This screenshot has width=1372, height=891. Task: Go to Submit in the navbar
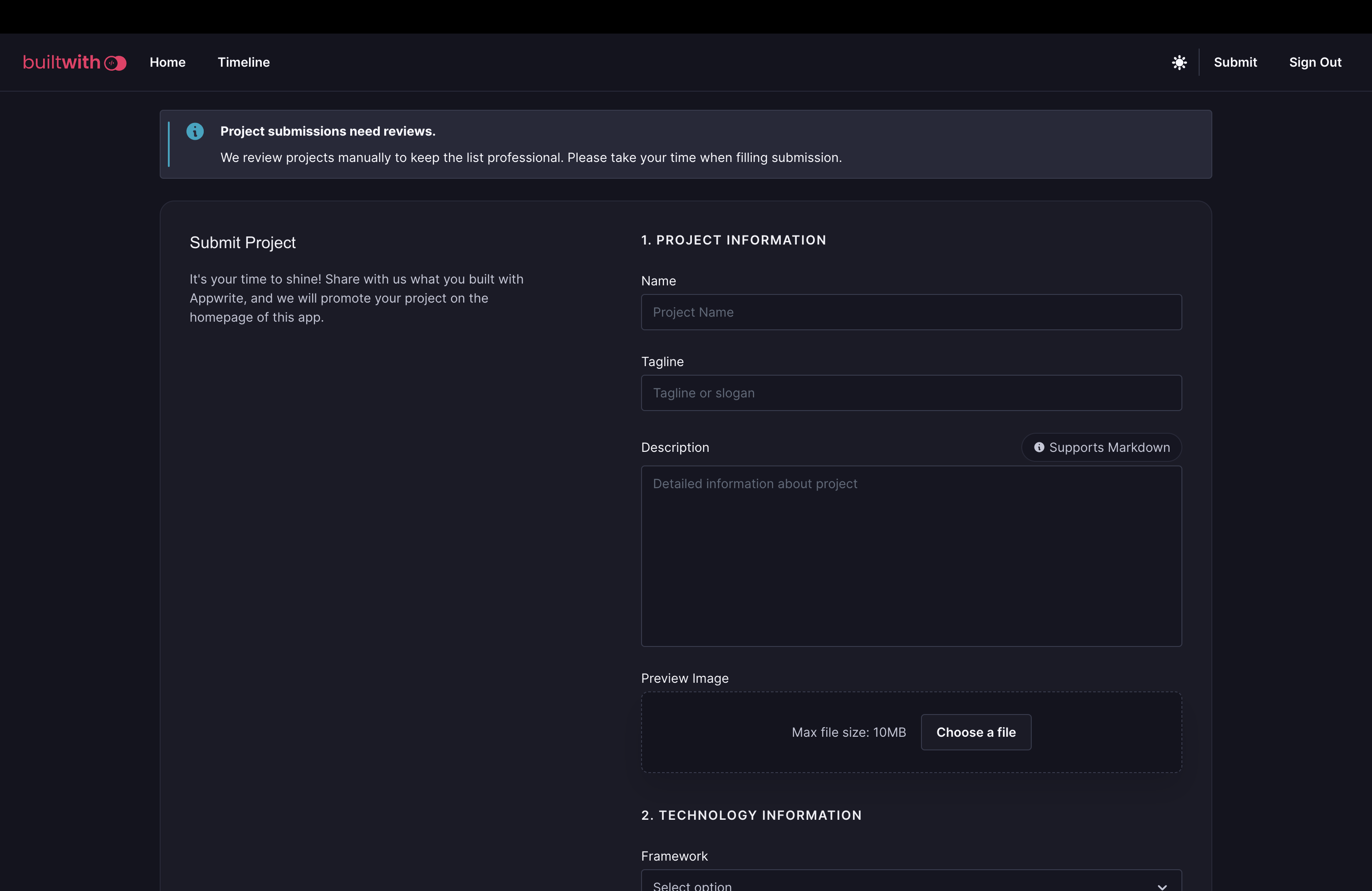pyautogui.click(x=1235, y=62)
